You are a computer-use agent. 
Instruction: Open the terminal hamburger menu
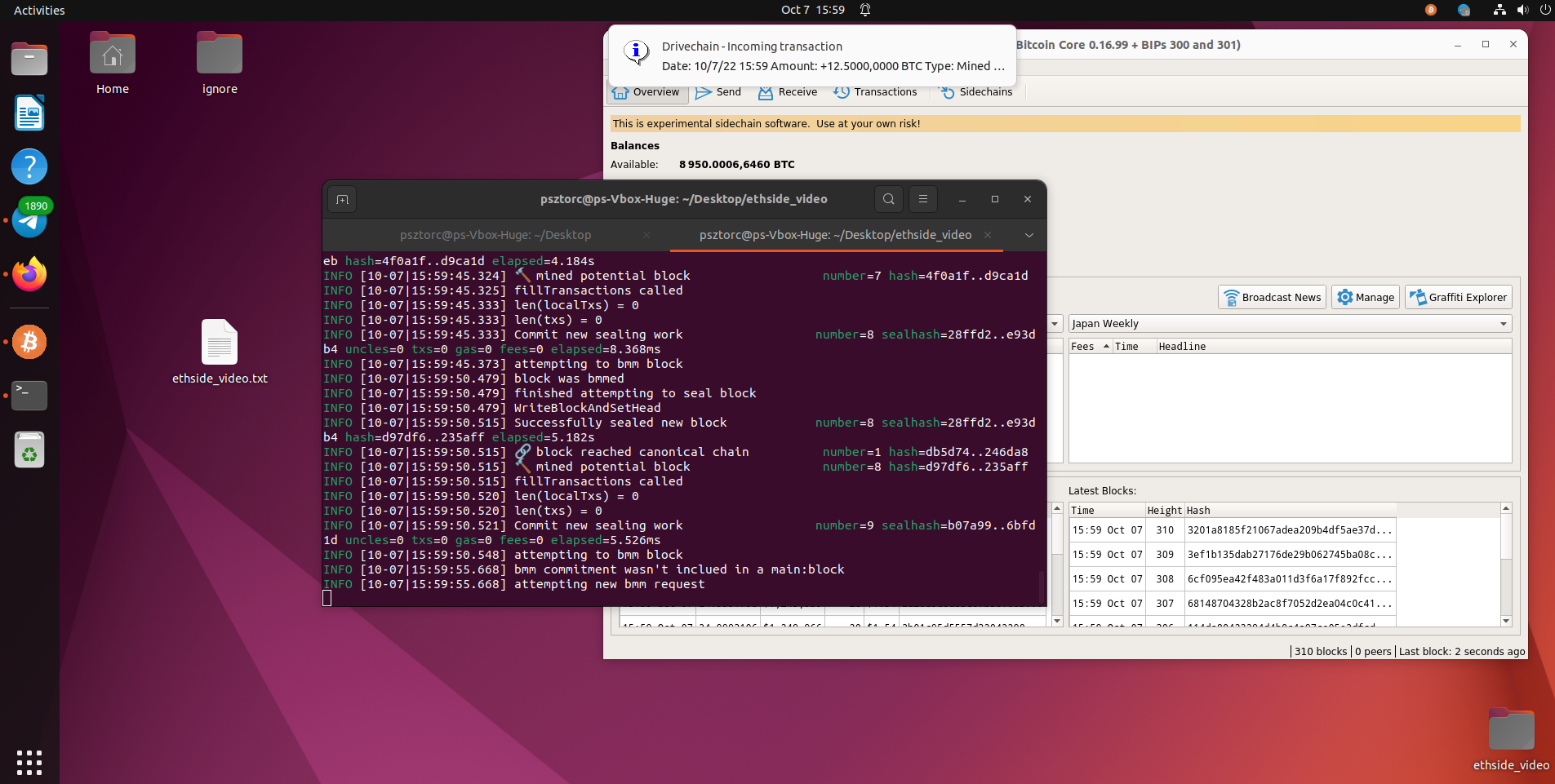pos(923,199)
